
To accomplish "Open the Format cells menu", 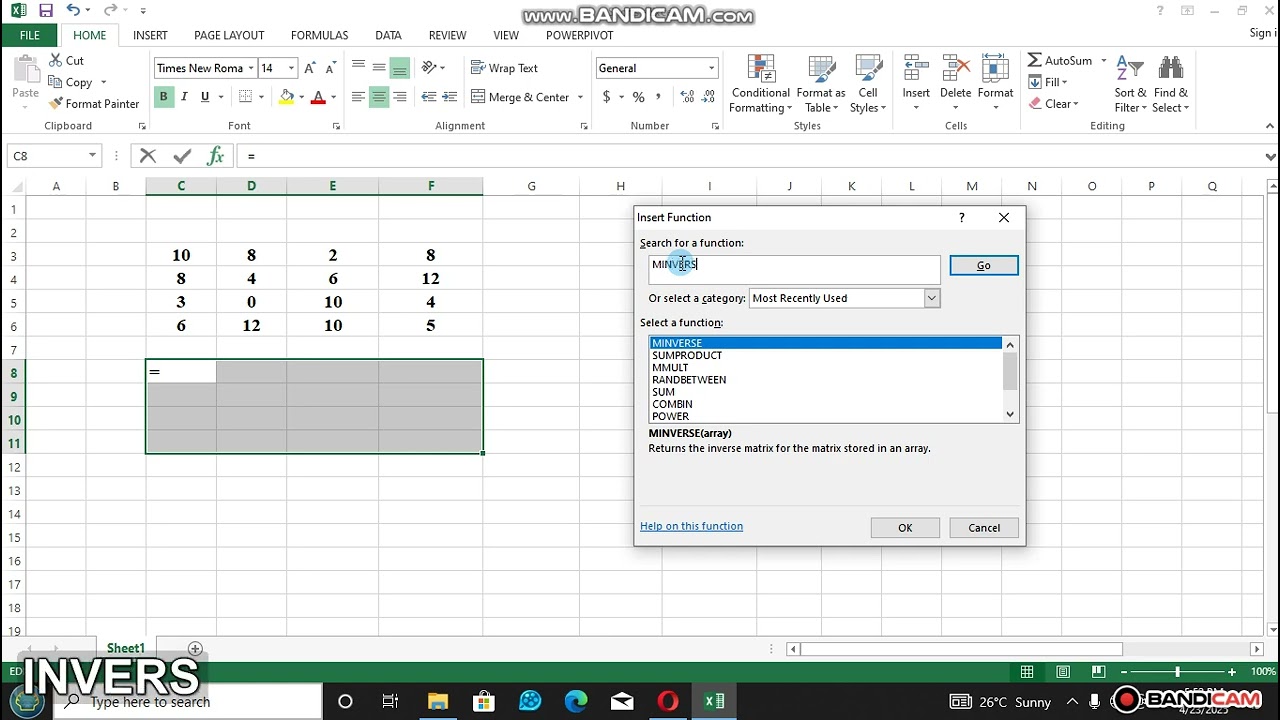I will pos(995,84).
